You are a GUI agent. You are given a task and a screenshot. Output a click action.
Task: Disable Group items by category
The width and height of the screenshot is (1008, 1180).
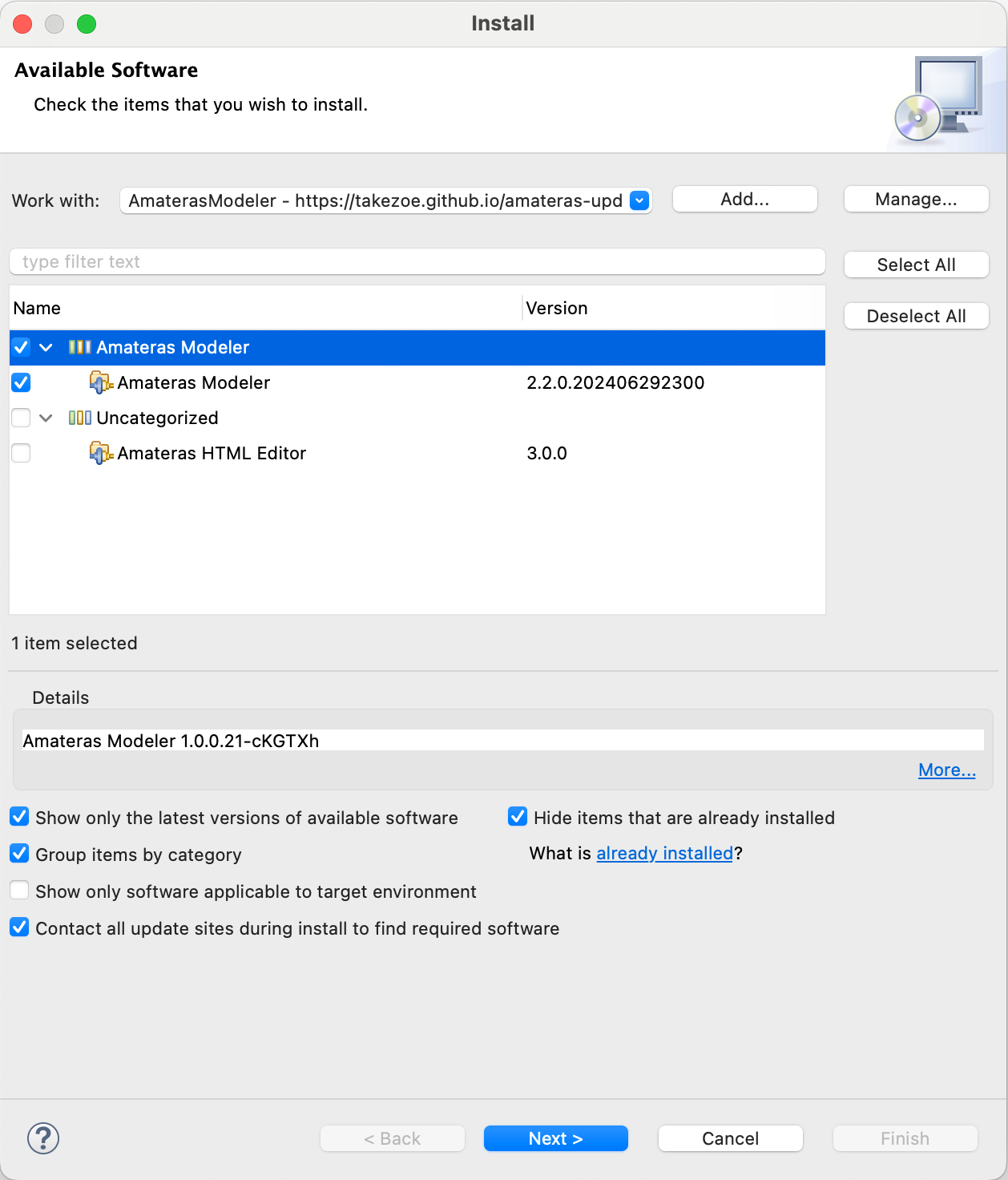tap(20, 854)
